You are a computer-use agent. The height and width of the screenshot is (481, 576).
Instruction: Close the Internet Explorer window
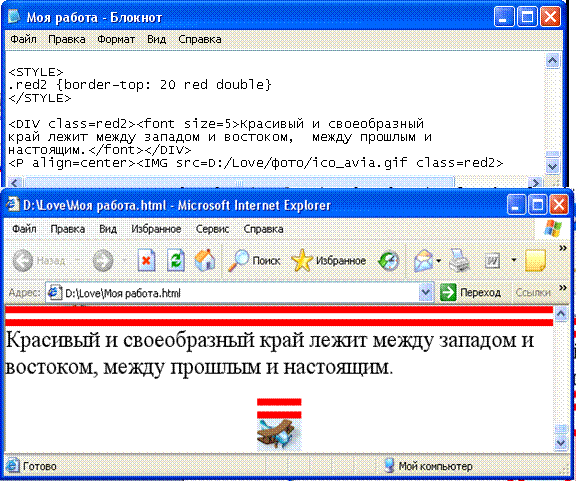[559, 205]
